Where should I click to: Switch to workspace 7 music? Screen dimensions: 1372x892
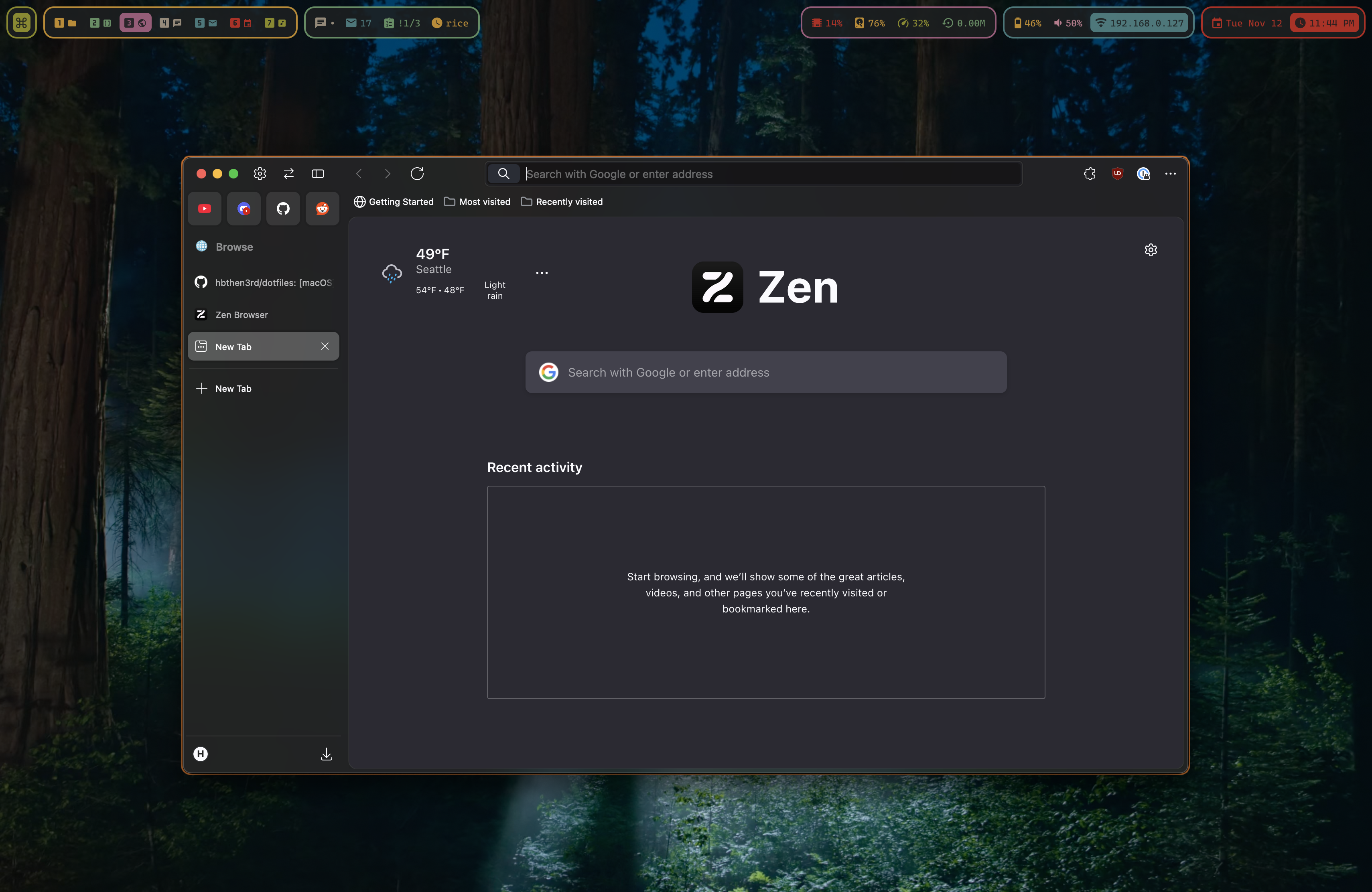click(275, 23)
